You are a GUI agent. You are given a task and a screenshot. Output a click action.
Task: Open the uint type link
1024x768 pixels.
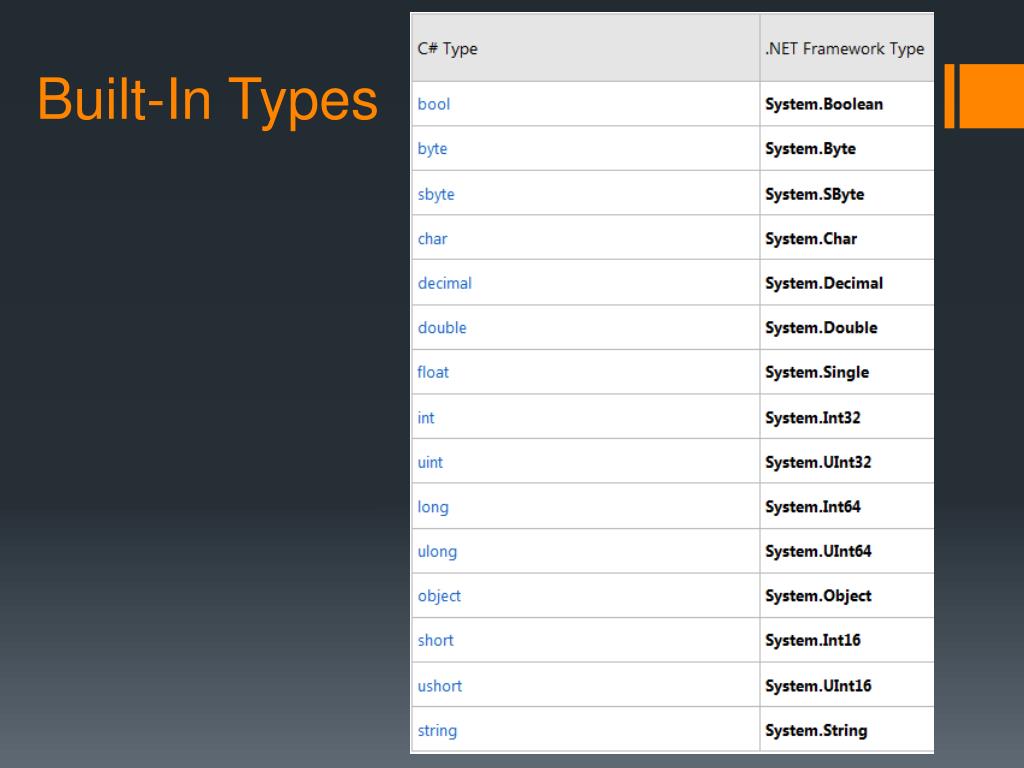tap(430, 462)
